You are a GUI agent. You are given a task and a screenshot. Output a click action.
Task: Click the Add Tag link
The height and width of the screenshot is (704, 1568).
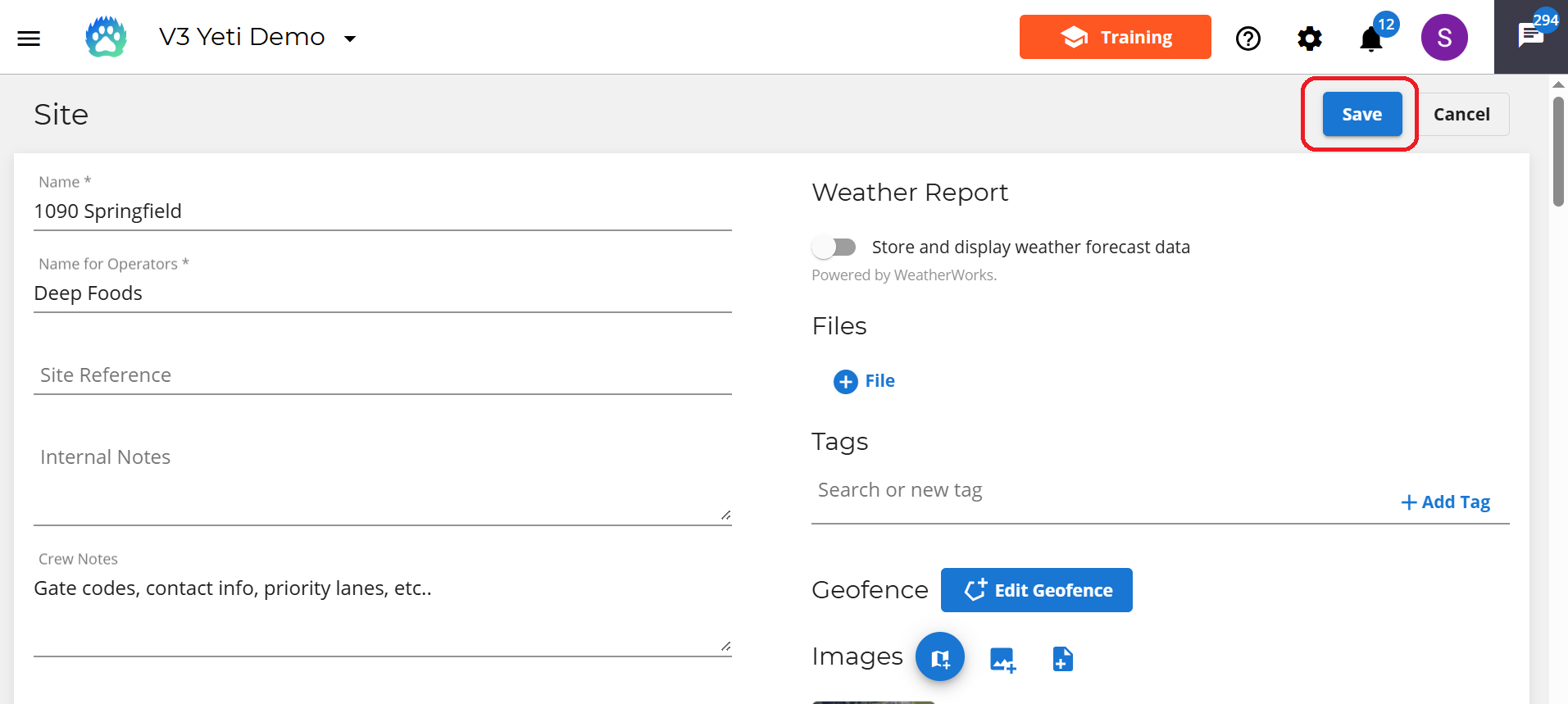(x=1445, y=502)
